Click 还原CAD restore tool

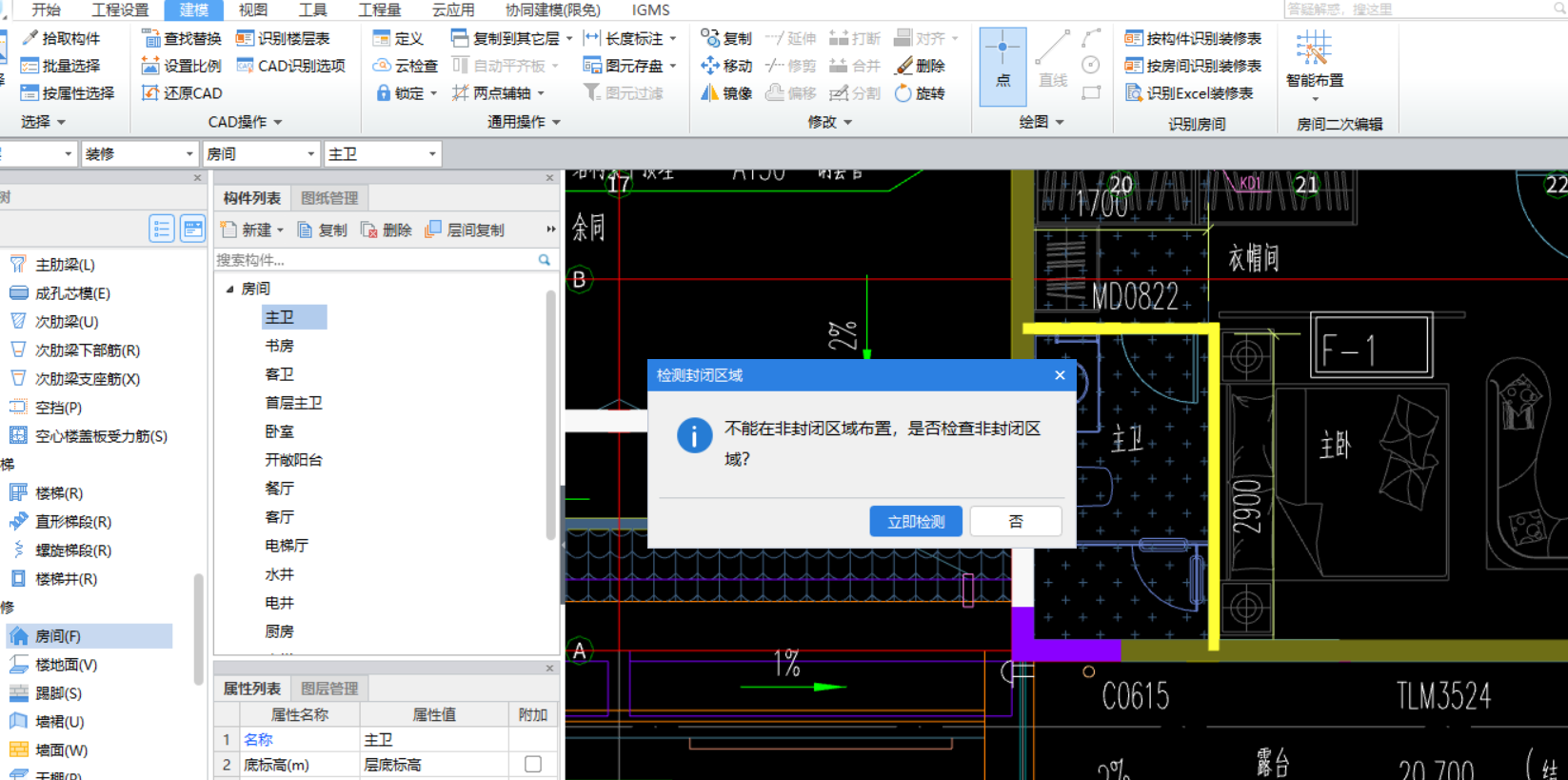pos(181,93)
